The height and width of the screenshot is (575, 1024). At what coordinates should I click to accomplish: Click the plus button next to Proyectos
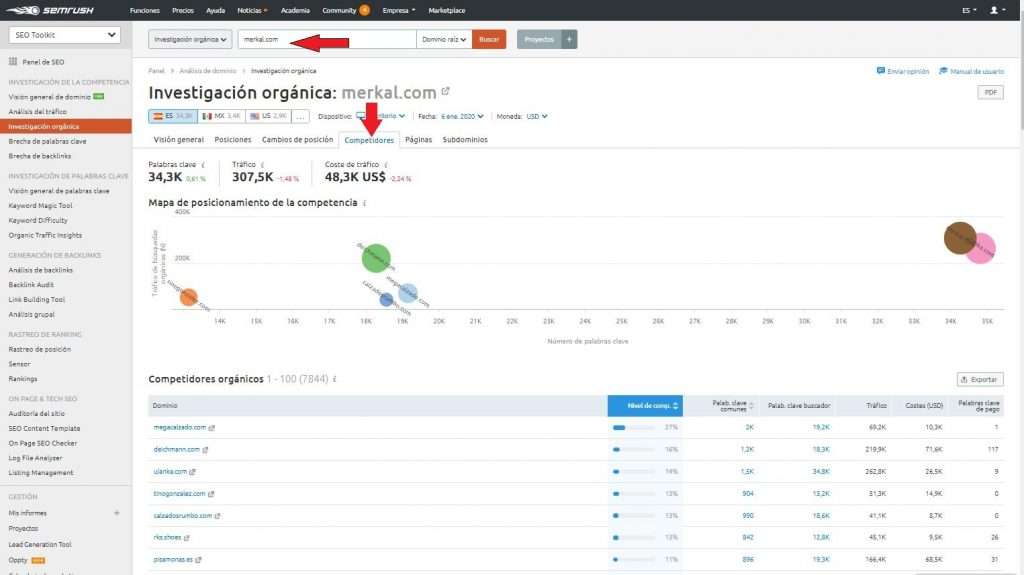click(569, 39)
